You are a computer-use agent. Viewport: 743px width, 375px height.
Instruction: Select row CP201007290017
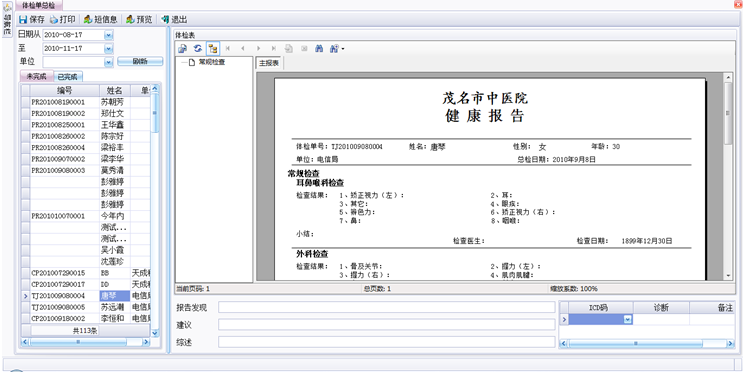click(85, 284)
